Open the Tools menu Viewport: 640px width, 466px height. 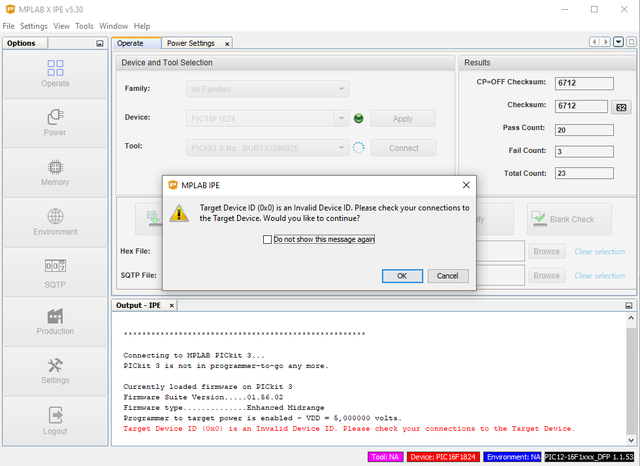coord(84,26)
